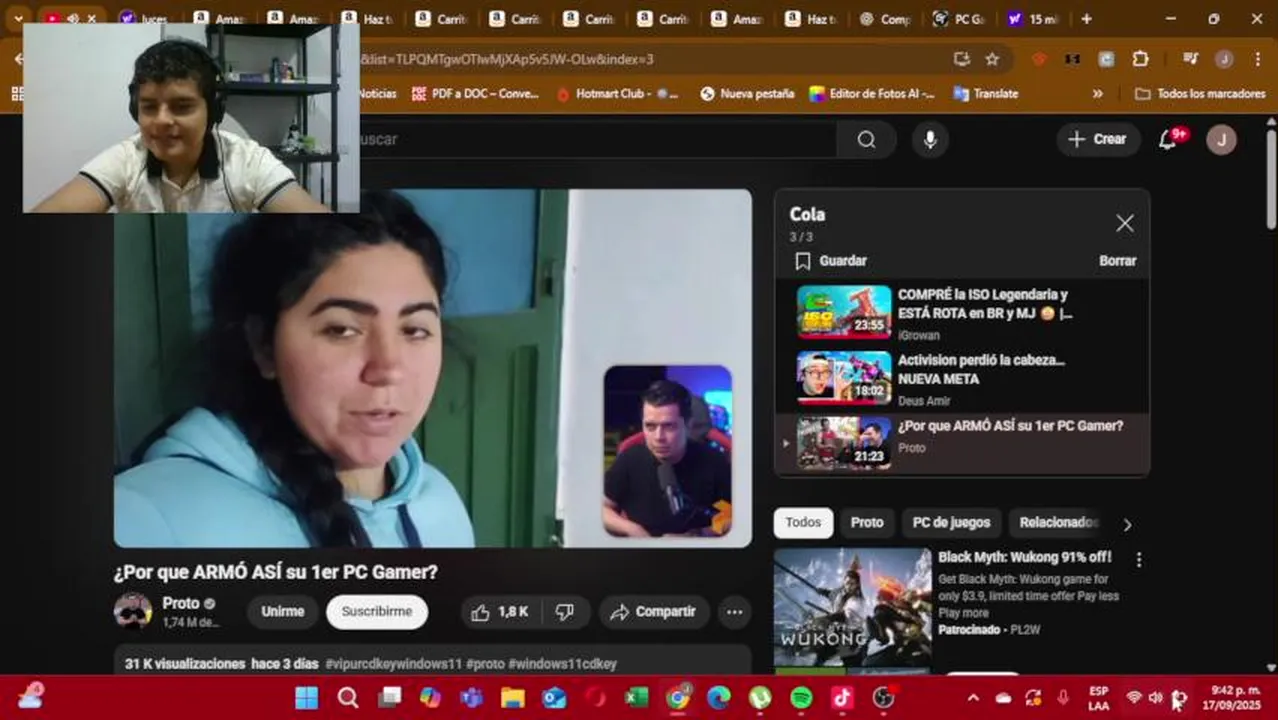This screenshot has width=1278, height=720.
Task: Open the Brave-style red shield extension icon
Action: pos(1039,59)
